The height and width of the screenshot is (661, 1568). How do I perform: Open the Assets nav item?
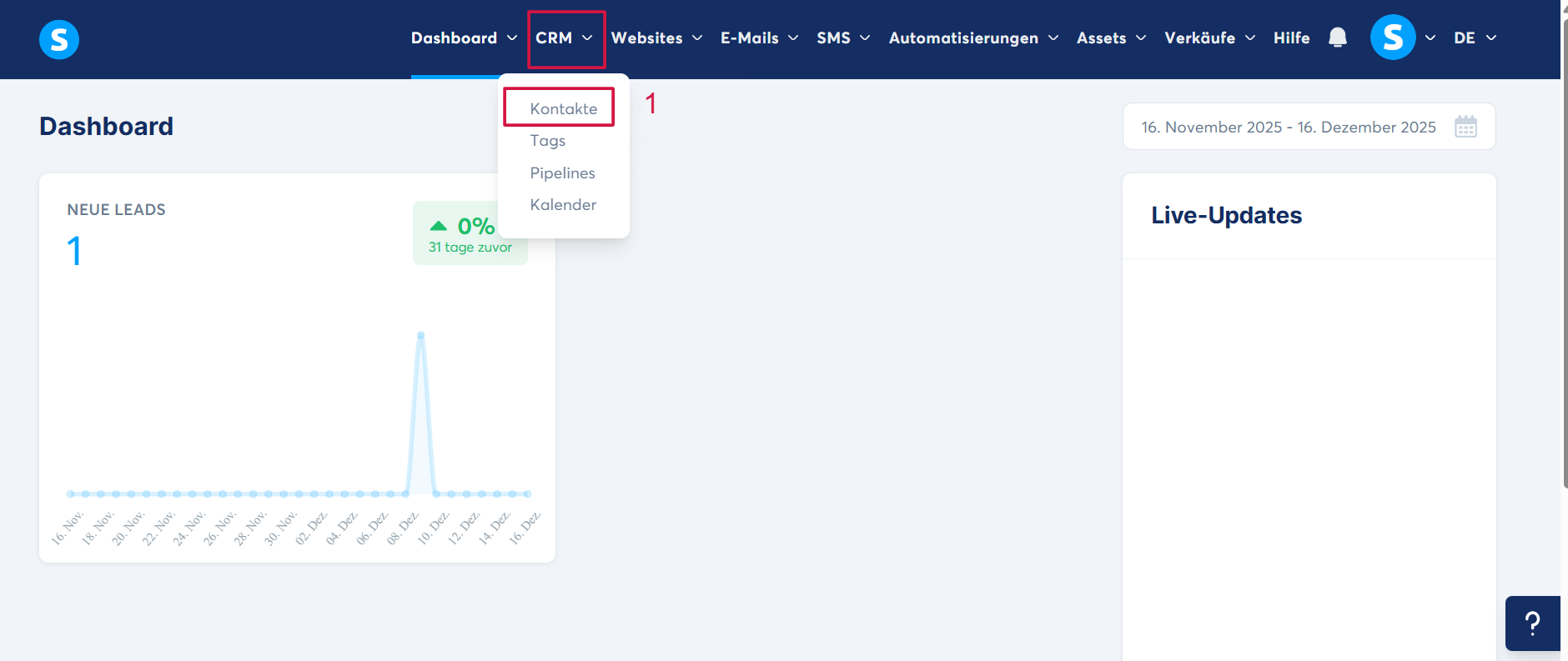[x=1101, y=38]
